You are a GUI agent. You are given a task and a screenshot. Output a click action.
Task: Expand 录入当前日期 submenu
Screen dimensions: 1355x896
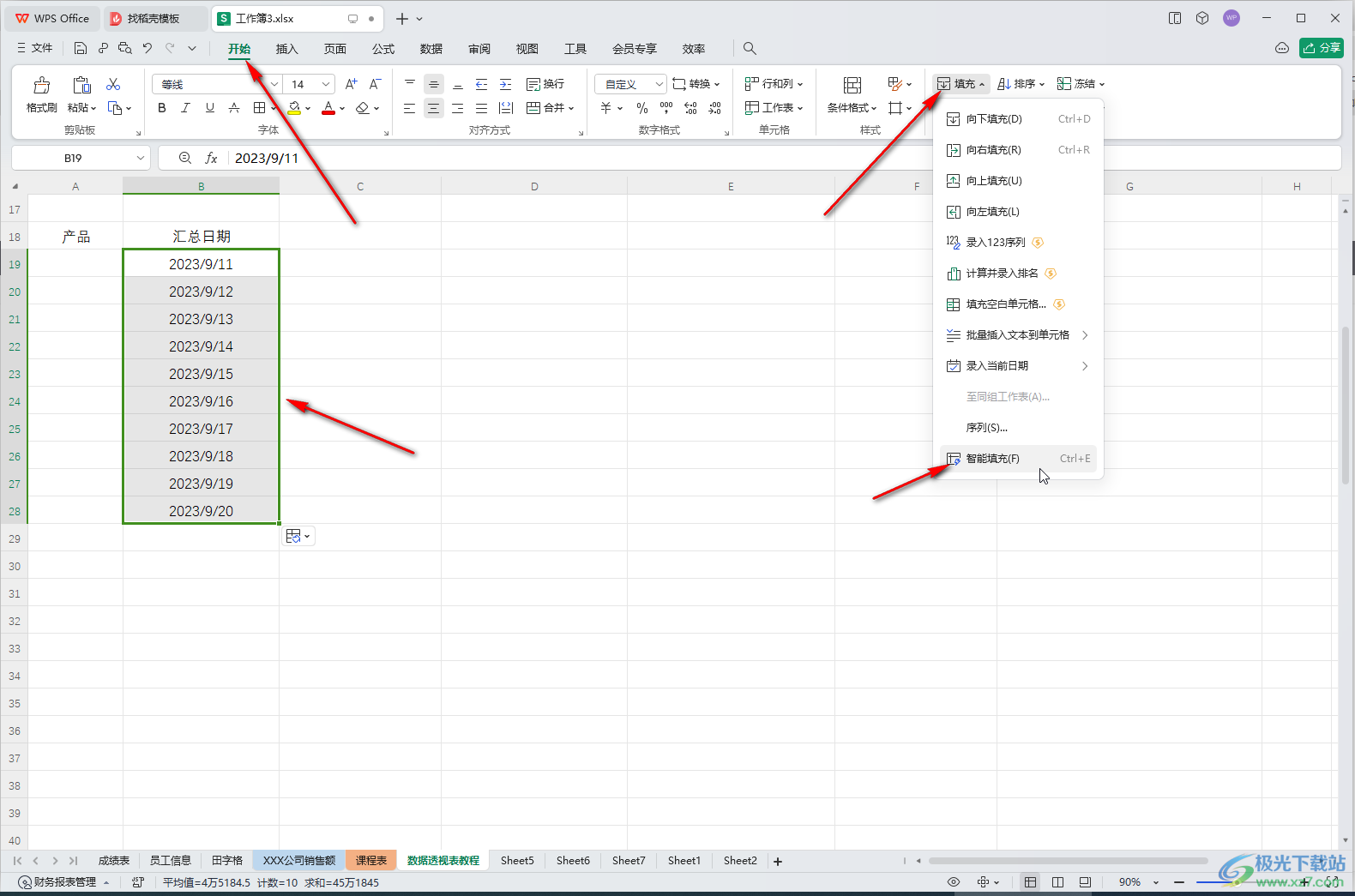1018,366
